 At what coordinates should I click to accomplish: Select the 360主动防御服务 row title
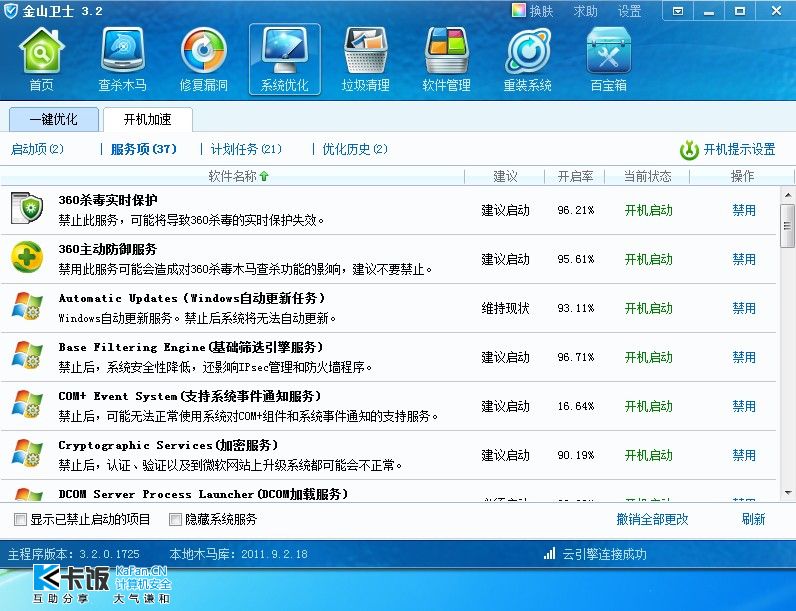(x=108, y=249)
